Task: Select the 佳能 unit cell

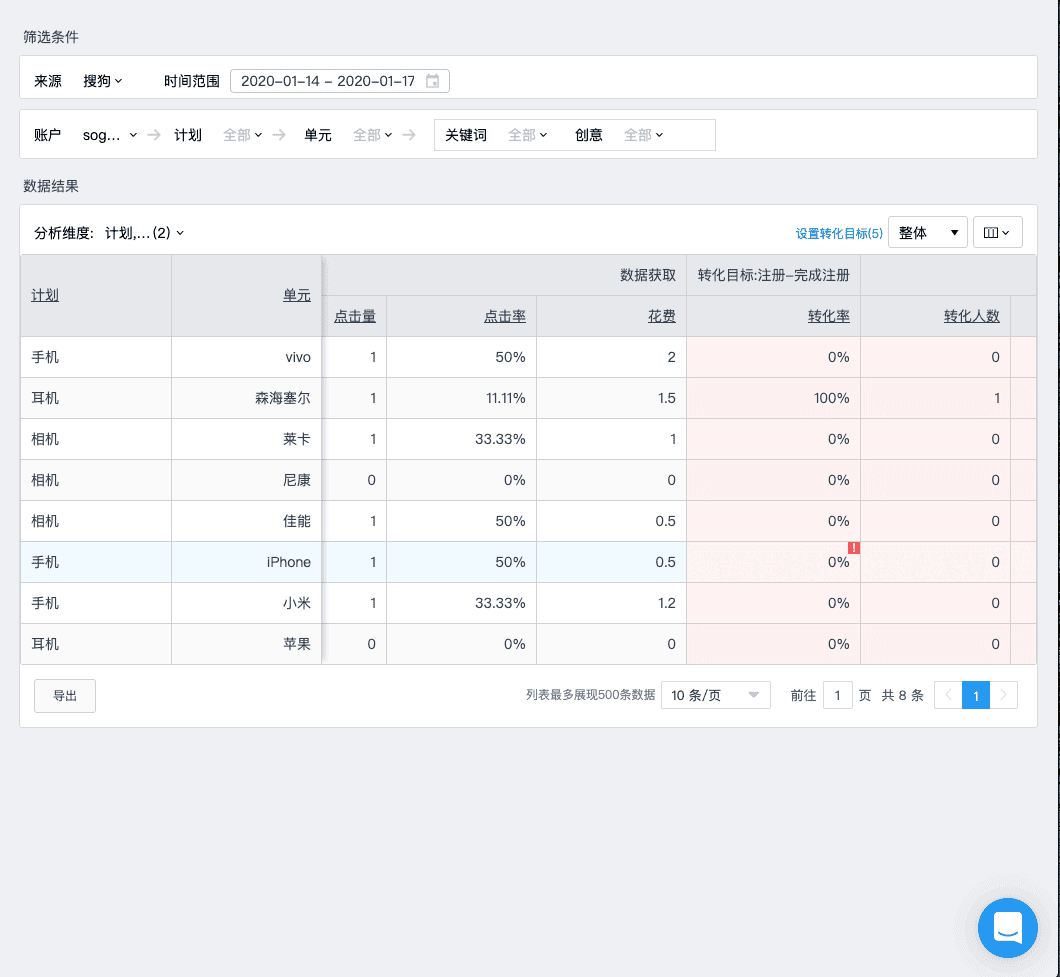Action: tap(247, 521)
